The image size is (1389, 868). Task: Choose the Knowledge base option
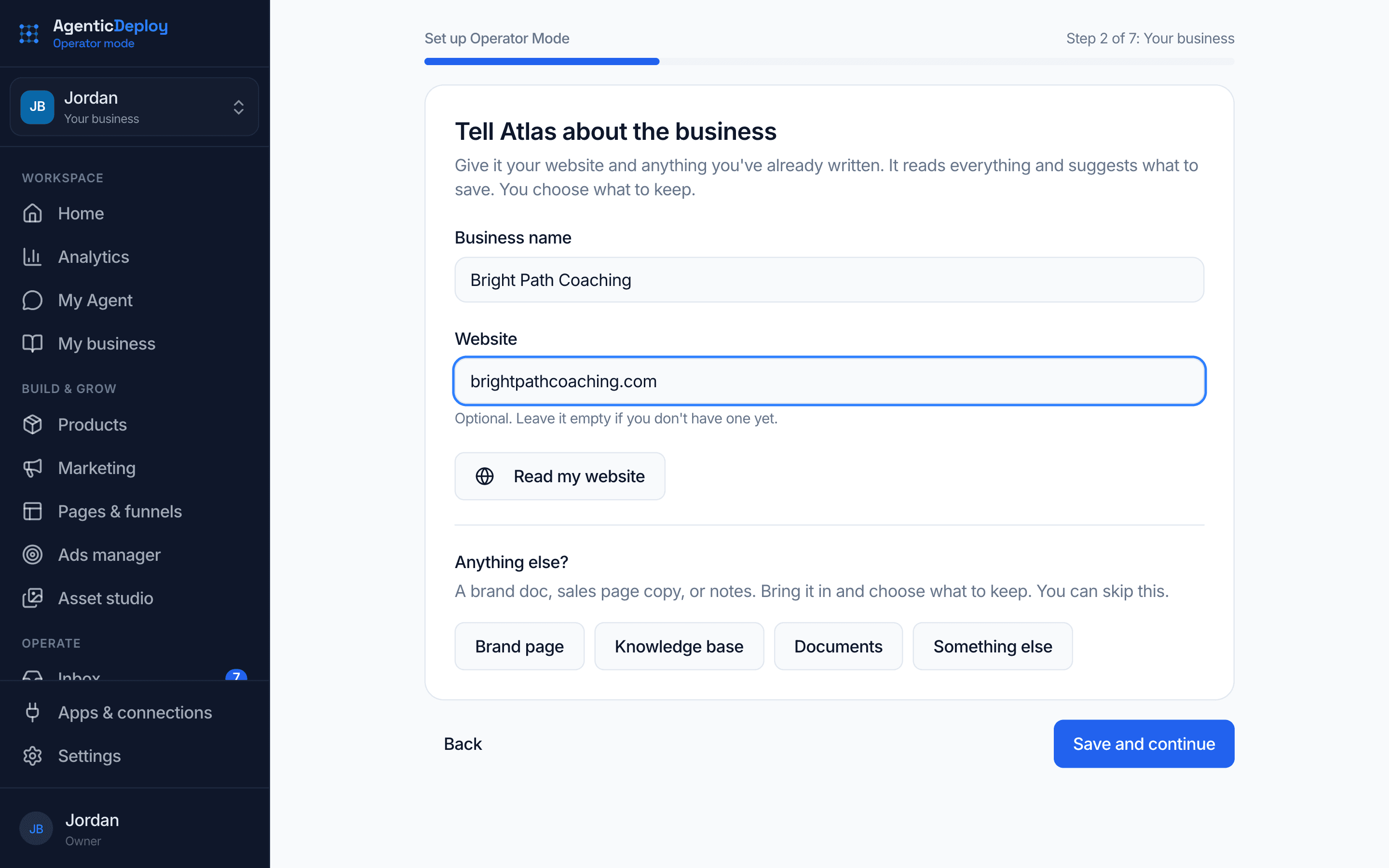tap(679, 646)
